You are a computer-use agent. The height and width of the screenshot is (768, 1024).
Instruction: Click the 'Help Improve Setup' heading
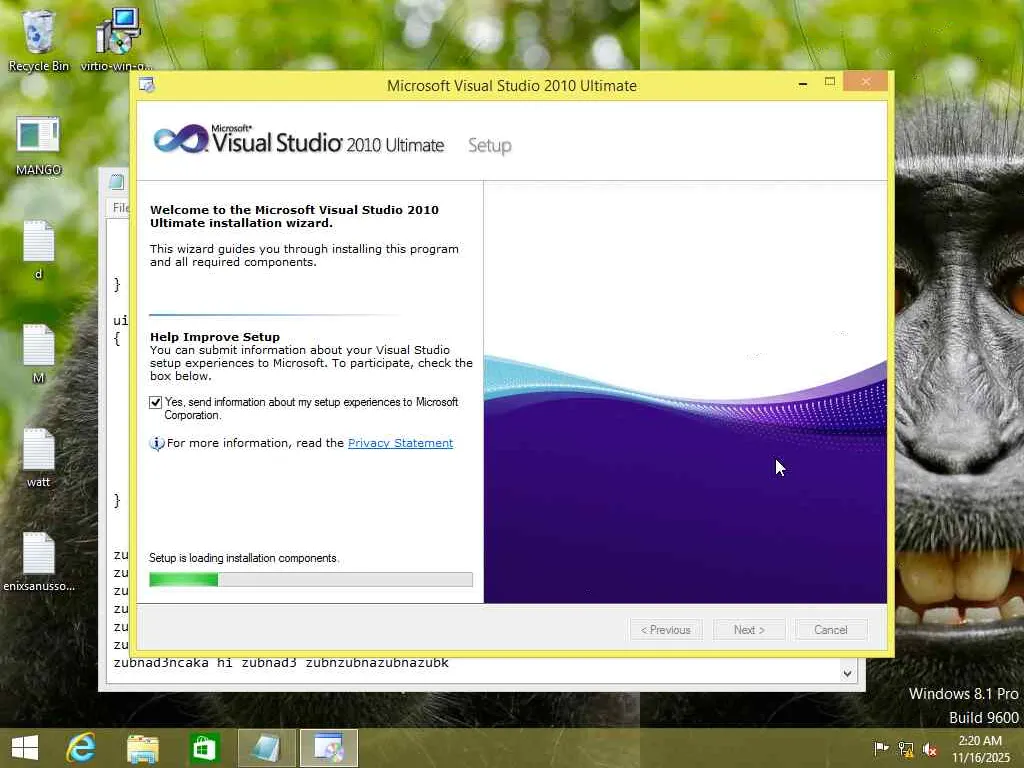tap(215, 337)
